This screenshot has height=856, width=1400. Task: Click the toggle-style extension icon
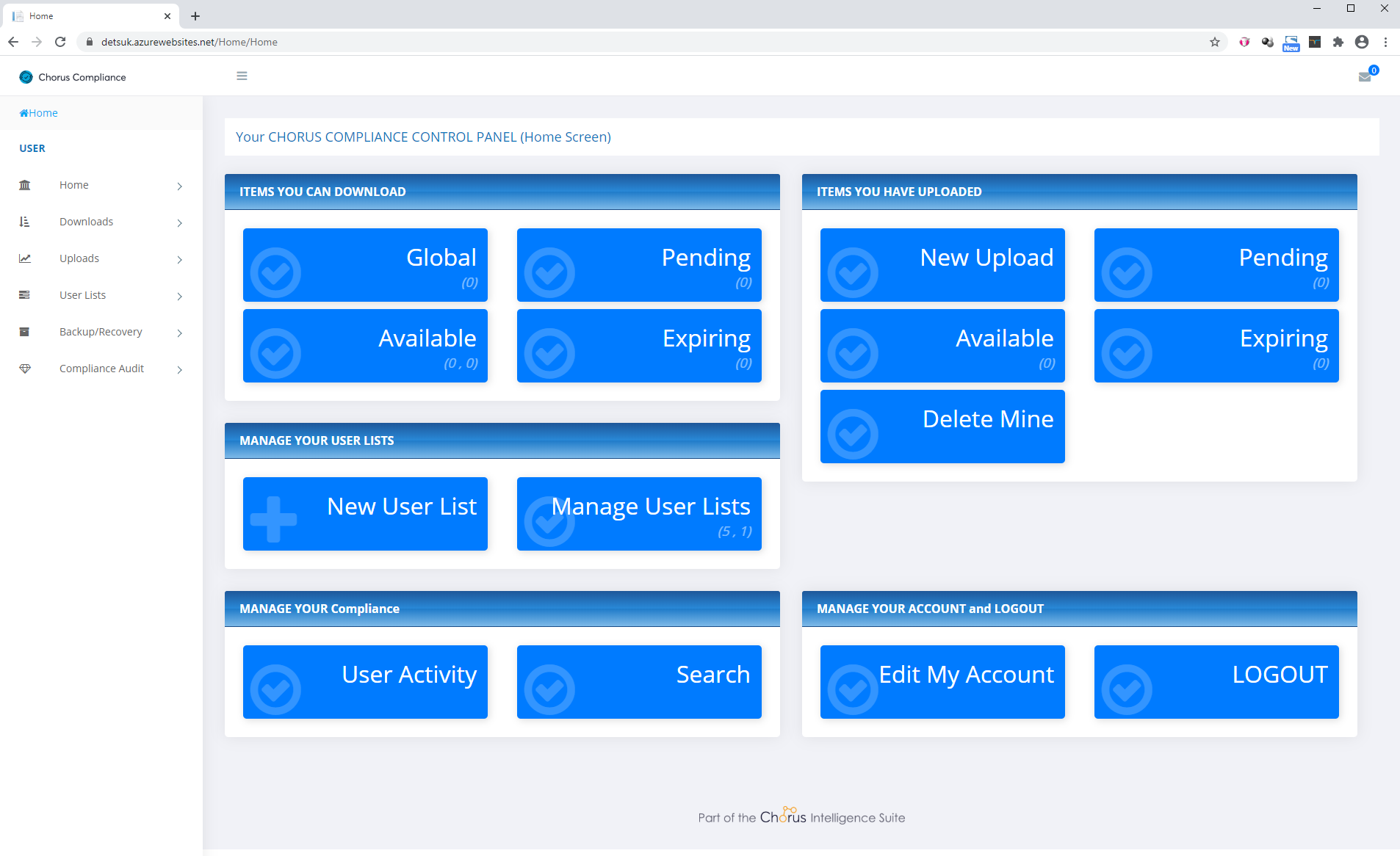[x=1268, y=42]
